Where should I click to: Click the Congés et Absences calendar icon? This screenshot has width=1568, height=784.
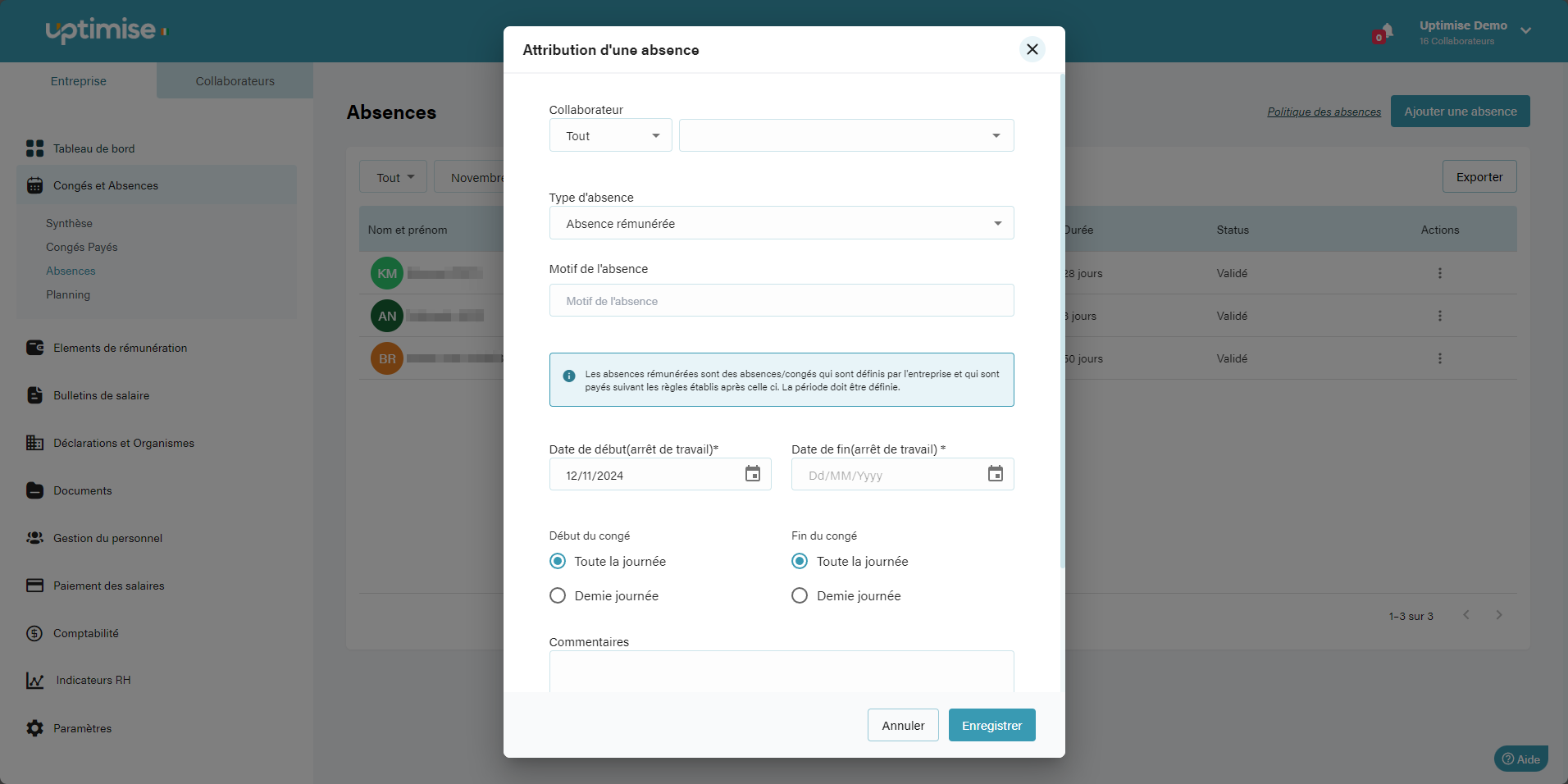click(x=34, y=185)
